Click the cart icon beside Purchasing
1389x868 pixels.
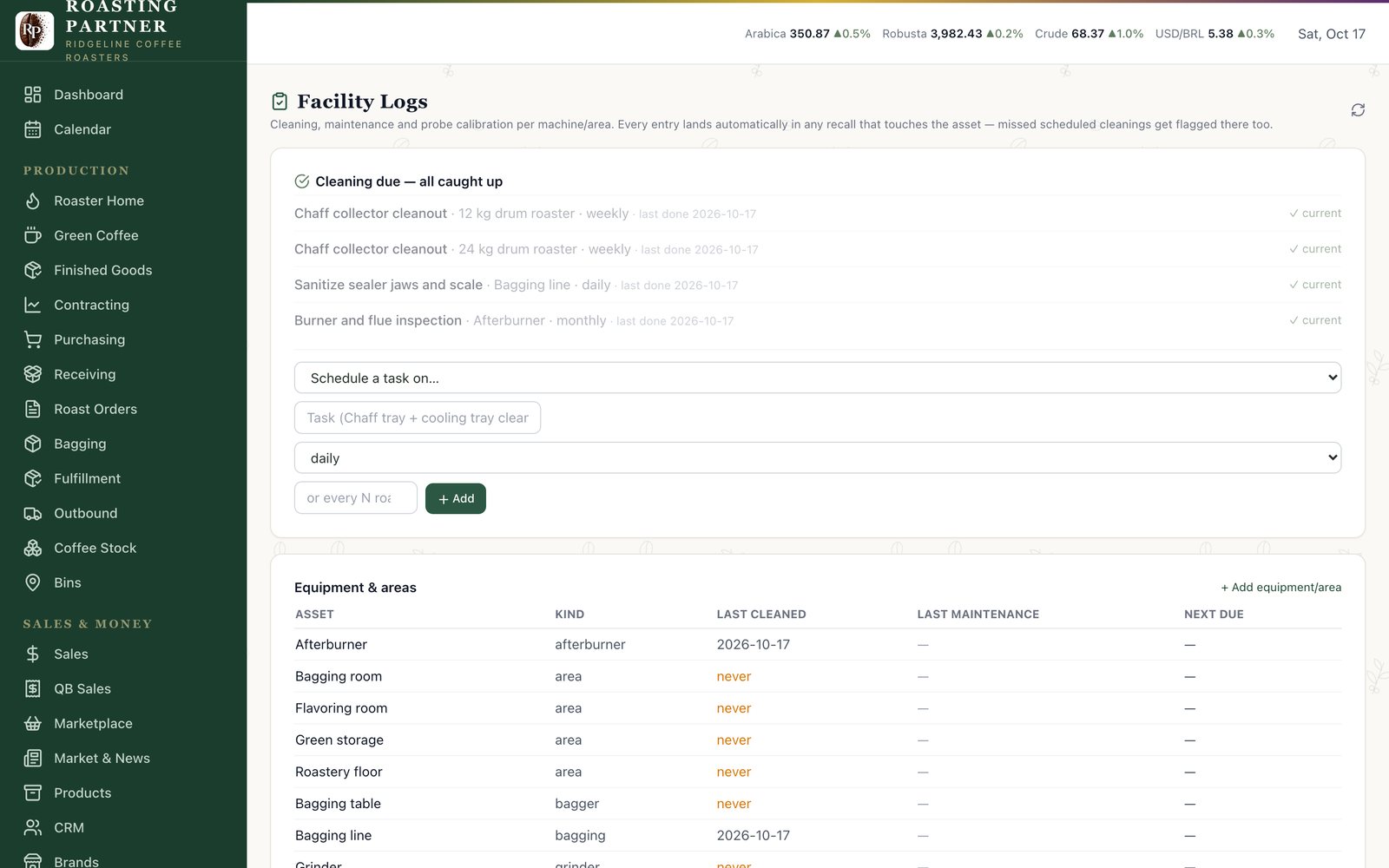point(33,339)
